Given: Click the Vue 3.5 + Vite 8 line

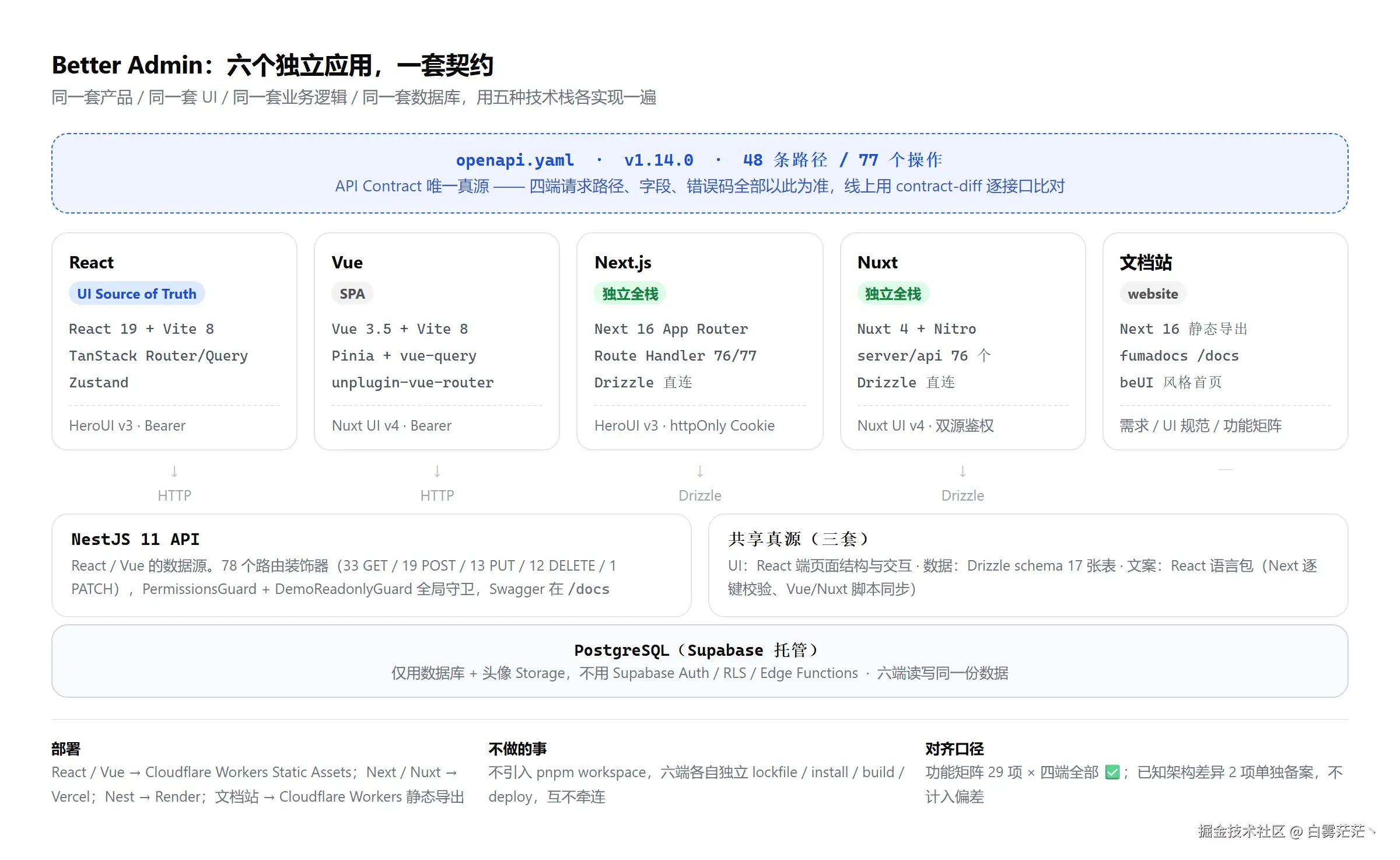Looking at the screenshot, I should point(400,329).
